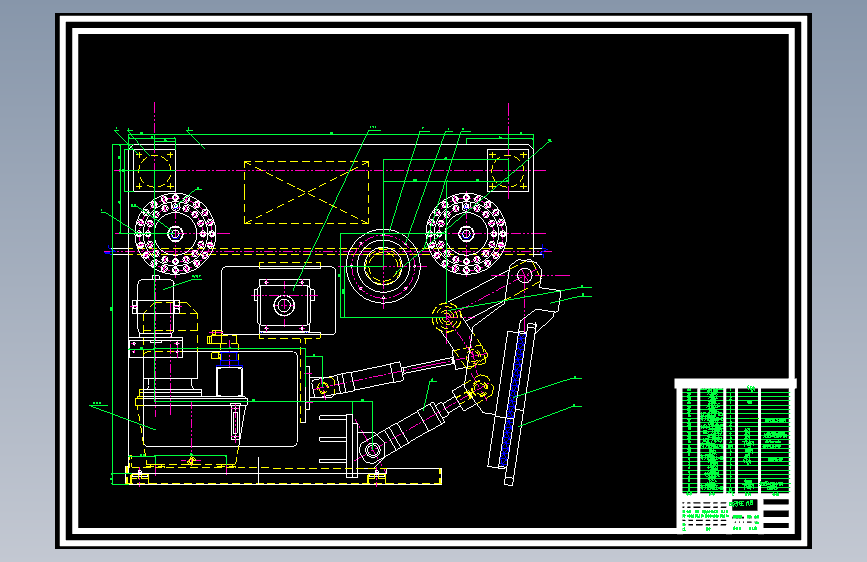
Task: Select the yellow dashed rectangle with X
Action: [306, 192]
